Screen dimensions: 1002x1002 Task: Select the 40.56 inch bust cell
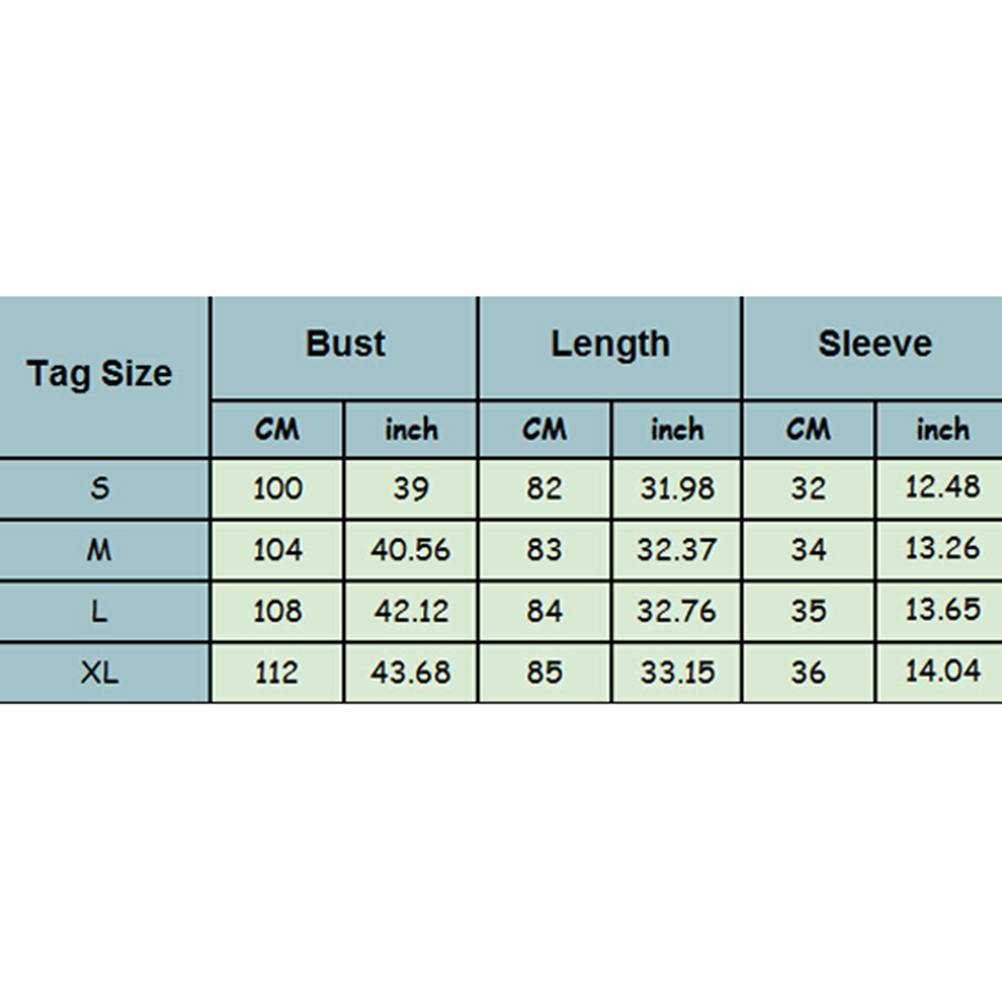(410, 550)
